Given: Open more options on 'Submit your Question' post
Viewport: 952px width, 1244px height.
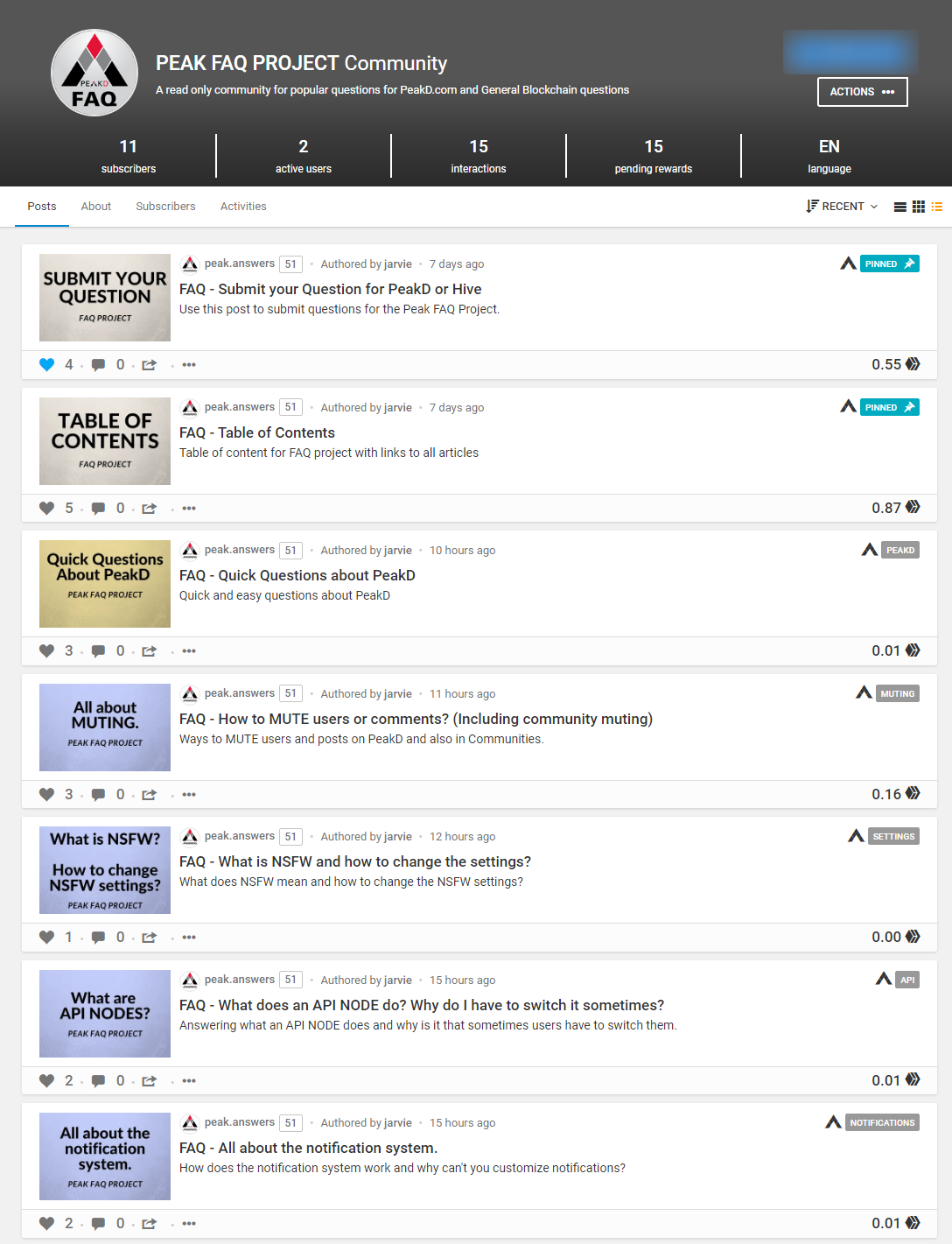Looking at the screenshot, I should [x=189, y=365].
